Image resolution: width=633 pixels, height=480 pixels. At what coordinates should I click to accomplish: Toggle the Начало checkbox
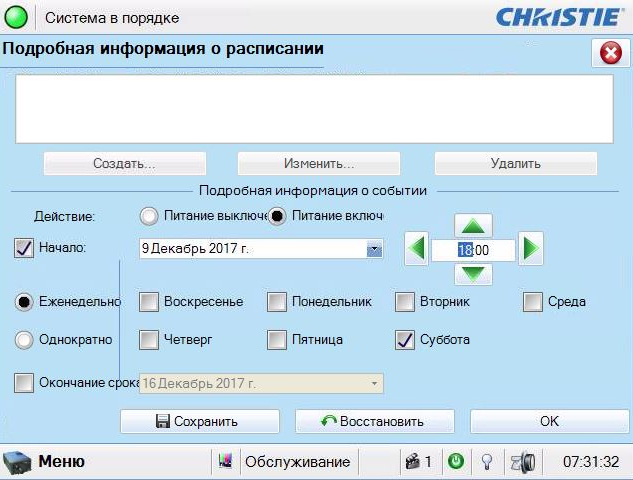(x=25, y=248)
